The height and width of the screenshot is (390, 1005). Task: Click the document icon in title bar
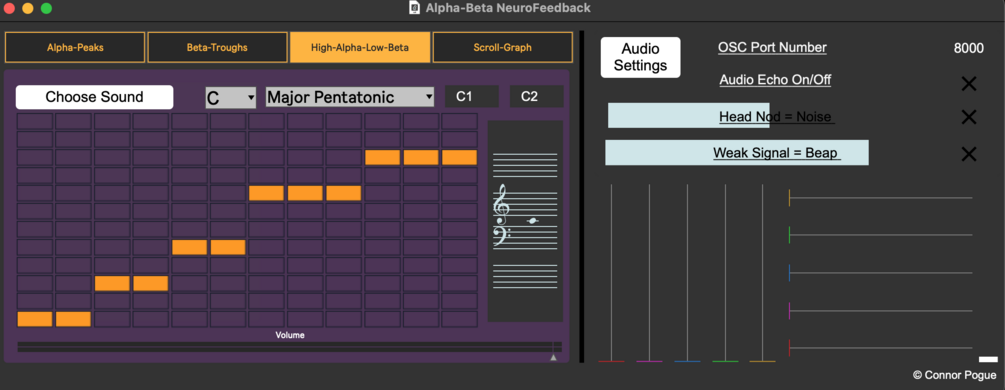(x=415, y=8)
